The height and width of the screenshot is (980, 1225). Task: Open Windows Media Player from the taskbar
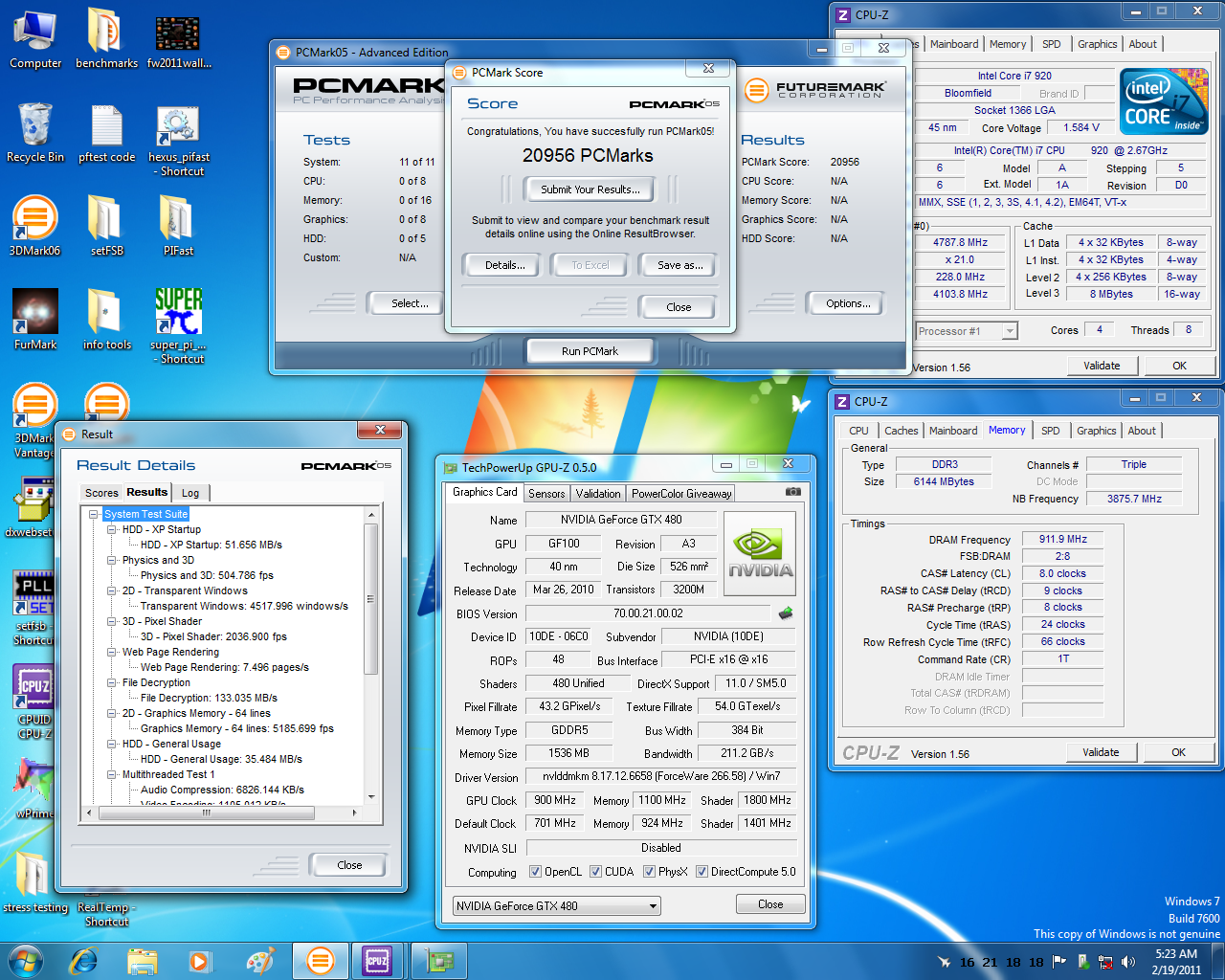[x=199, y=960]
